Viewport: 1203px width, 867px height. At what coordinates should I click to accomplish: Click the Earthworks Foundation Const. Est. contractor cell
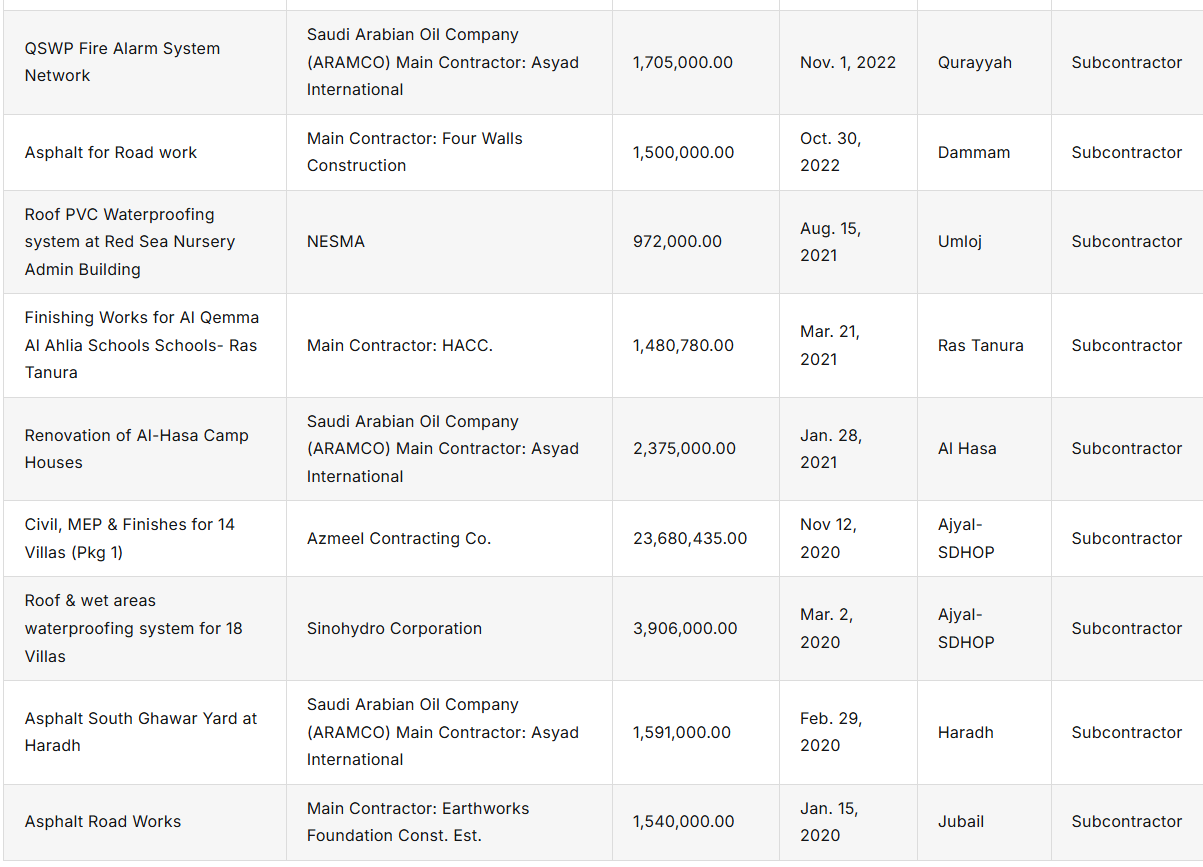(x=418, y=821)
